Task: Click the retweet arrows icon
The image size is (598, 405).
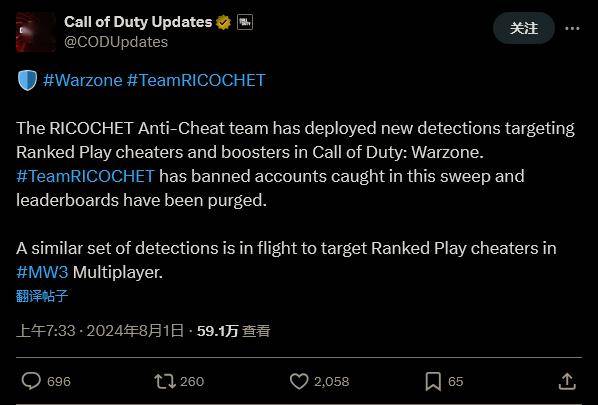Action: click(165, 381)
